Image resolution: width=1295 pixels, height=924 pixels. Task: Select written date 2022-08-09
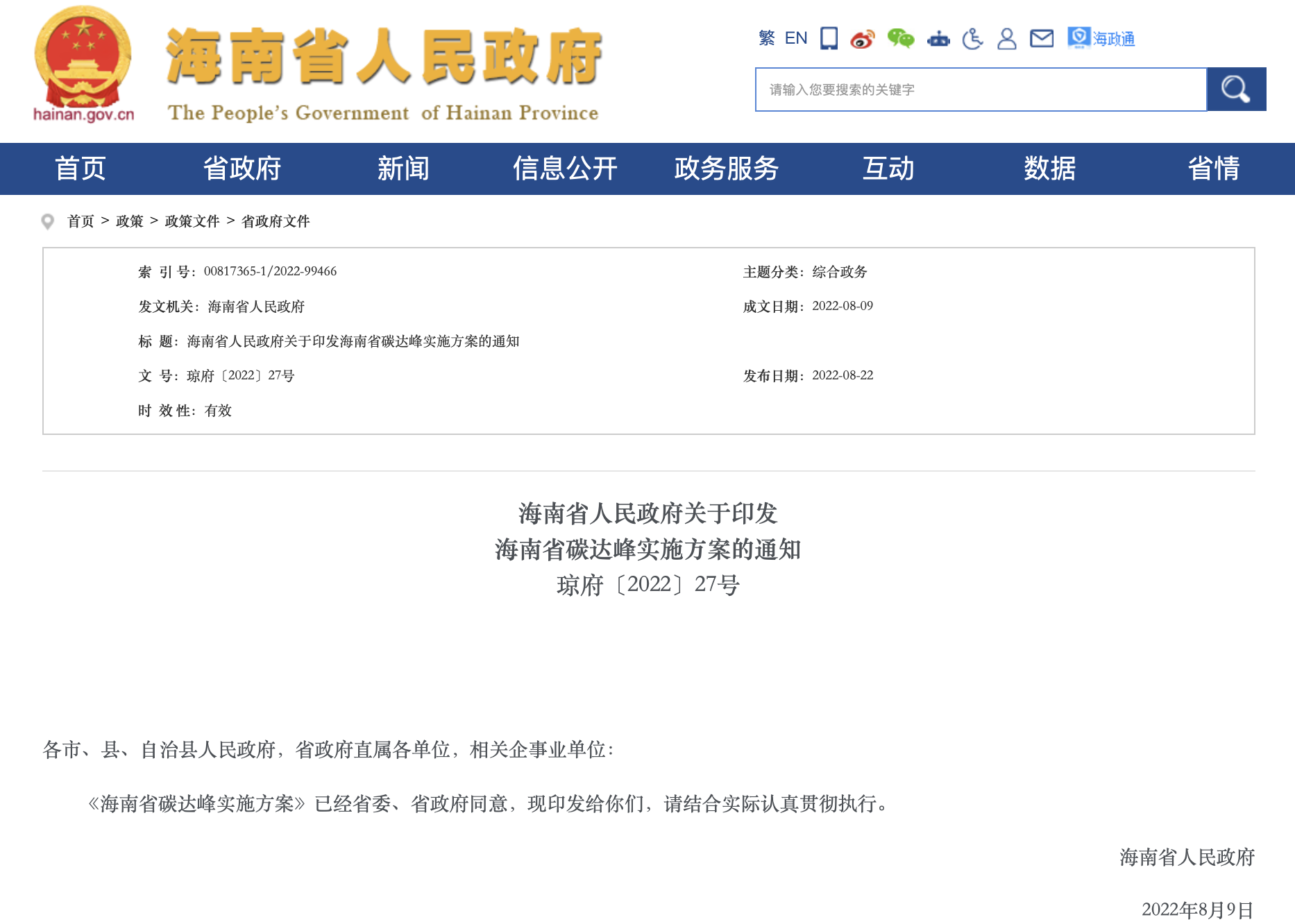tap(843, 306)
